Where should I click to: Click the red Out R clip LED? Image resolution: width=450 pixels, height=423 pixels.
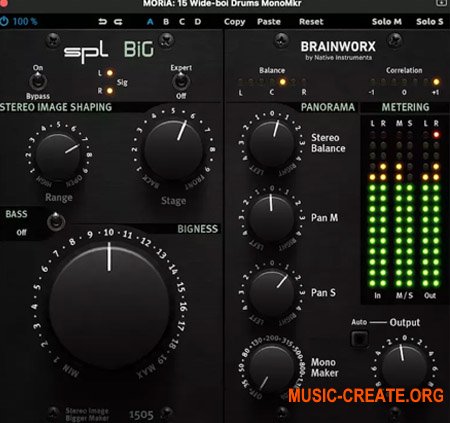coord(436,135)
